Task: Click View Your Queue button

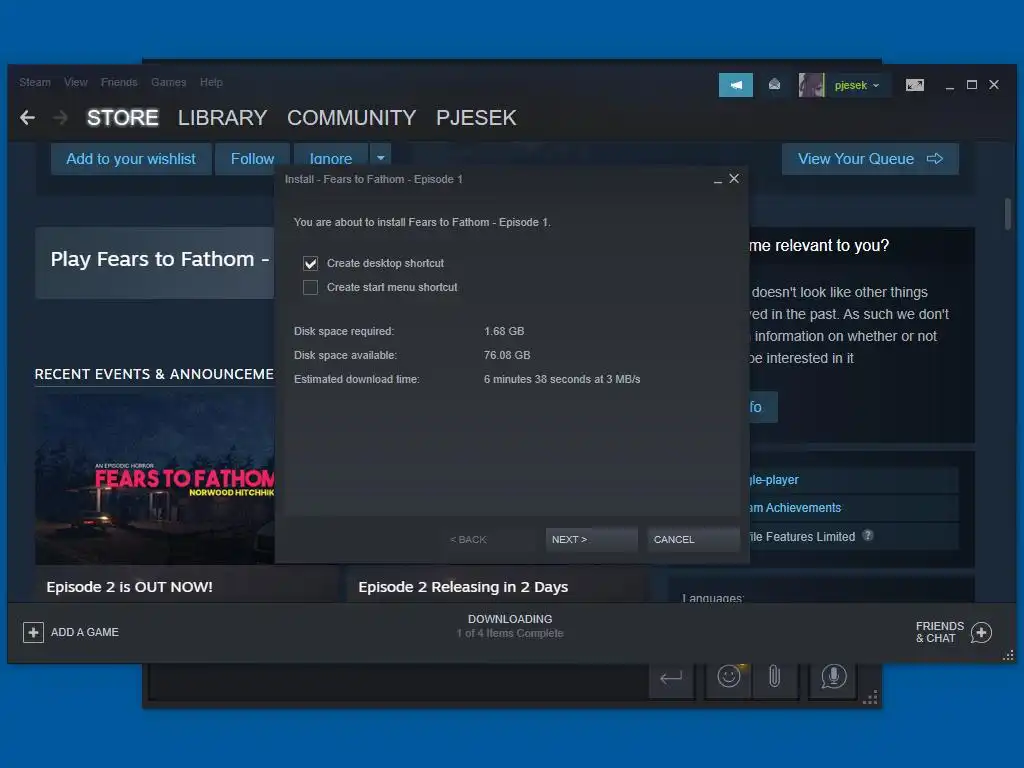Action: [870, 159]
